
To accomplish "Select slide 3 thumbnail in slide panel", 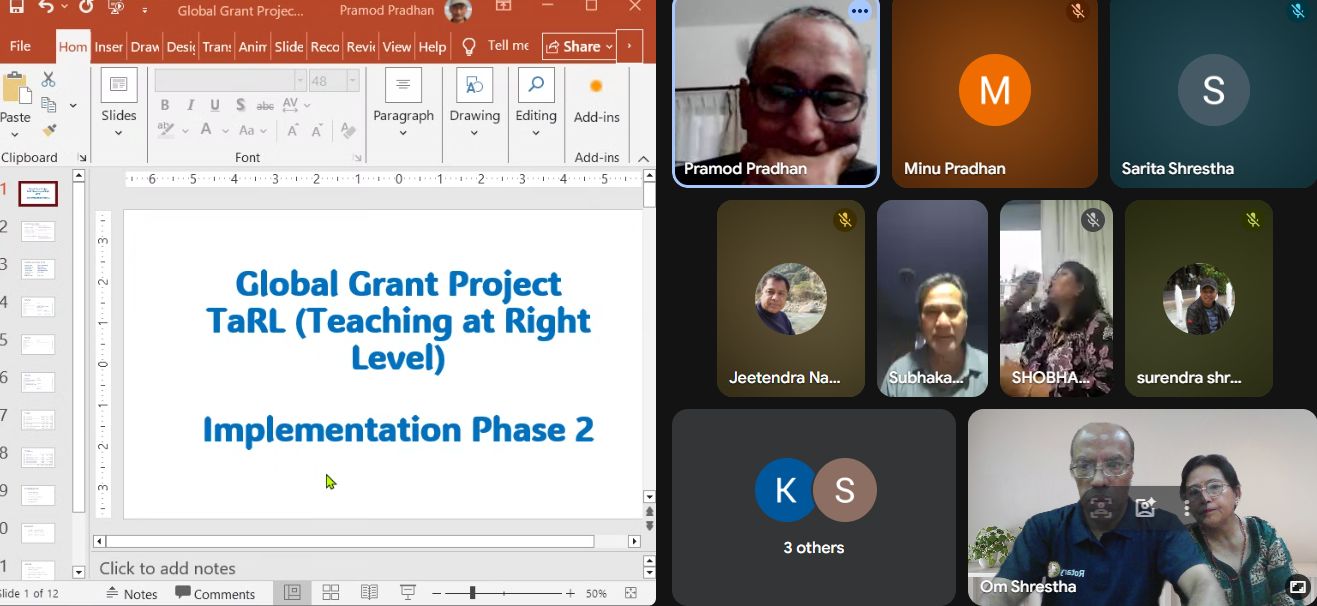I will click(x=38, y=269).
